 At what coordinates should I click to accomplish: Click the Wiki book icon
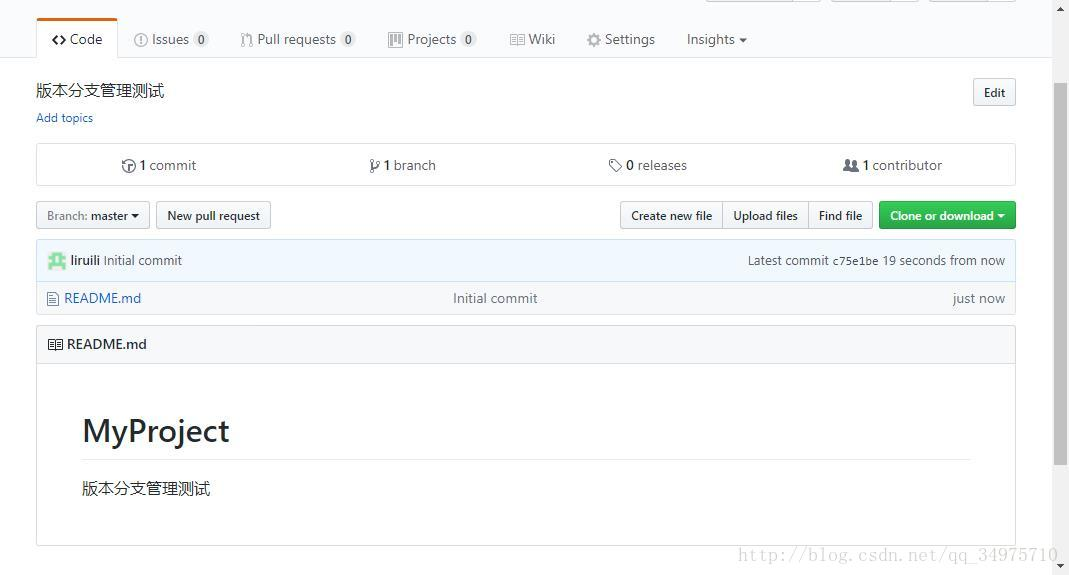(517, 40)
